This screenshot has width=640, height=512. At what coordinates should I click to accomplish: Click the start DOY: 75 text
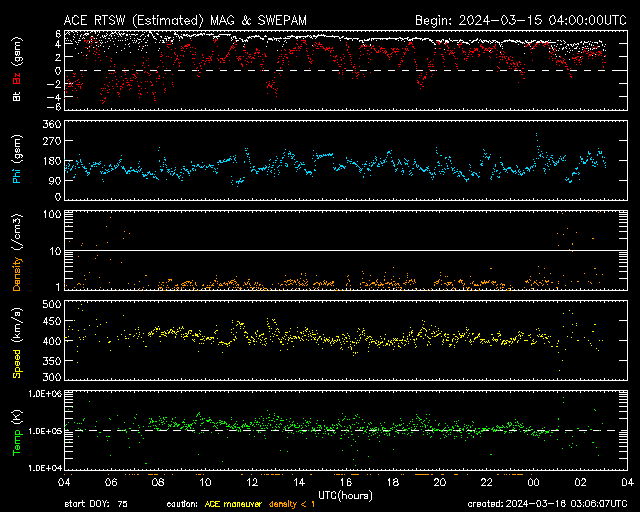pos(96,503)
